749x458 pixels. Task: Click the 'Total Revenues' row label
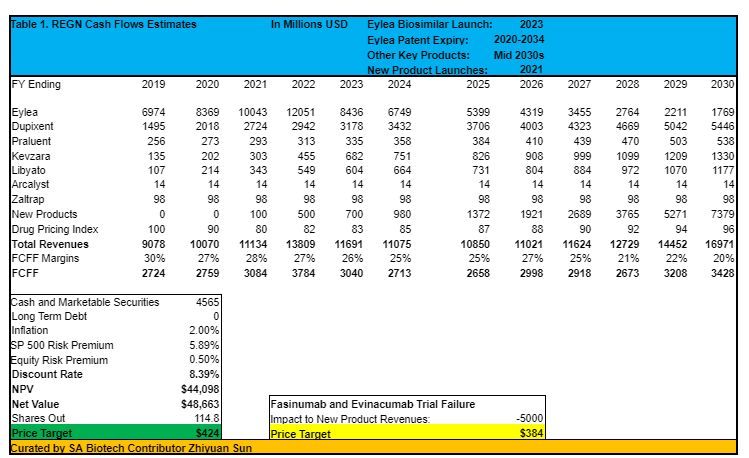click(x=50, y=245)
